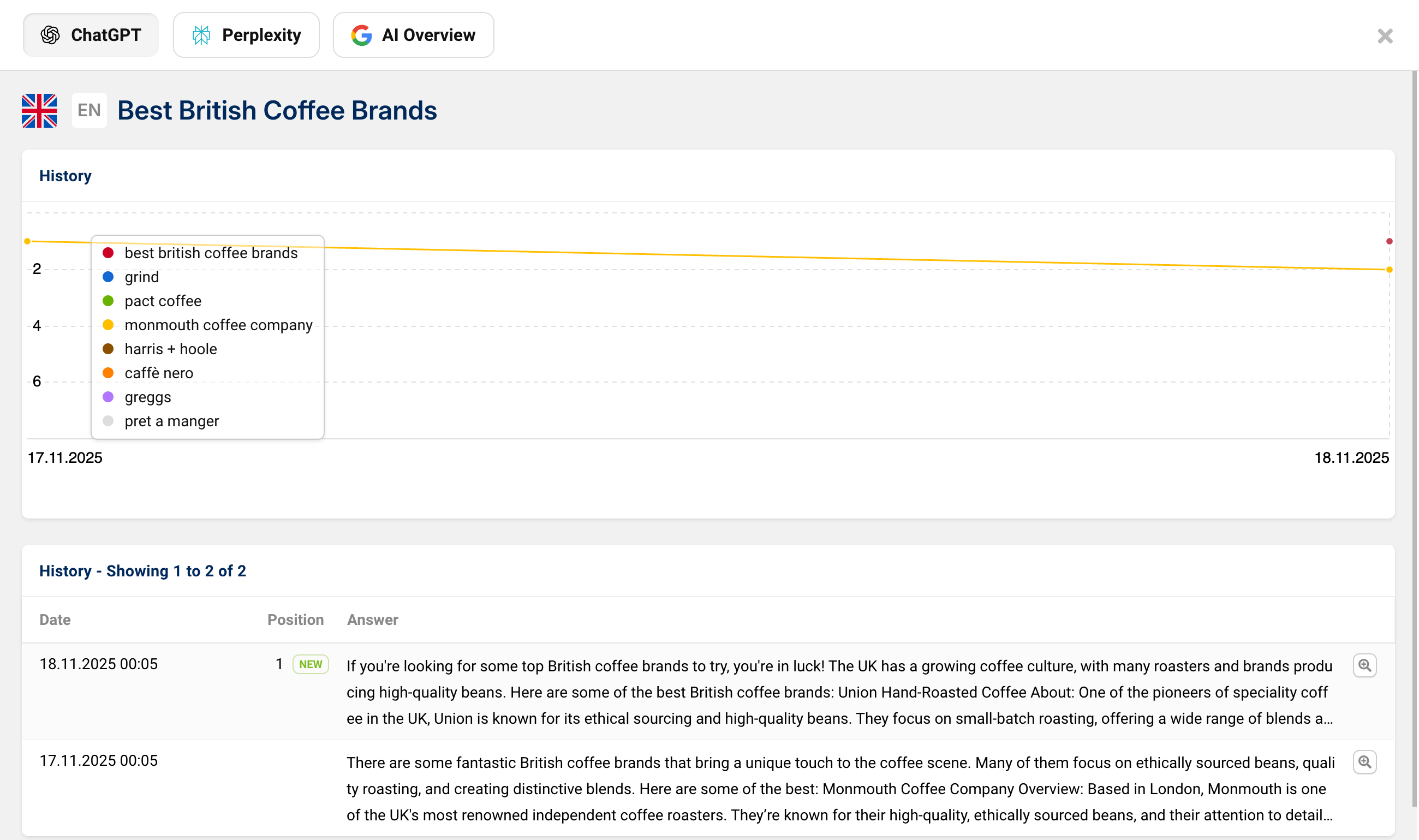Toggle the harris + hoole series
Screen dimensions: 1419x840
pos(170,349)
